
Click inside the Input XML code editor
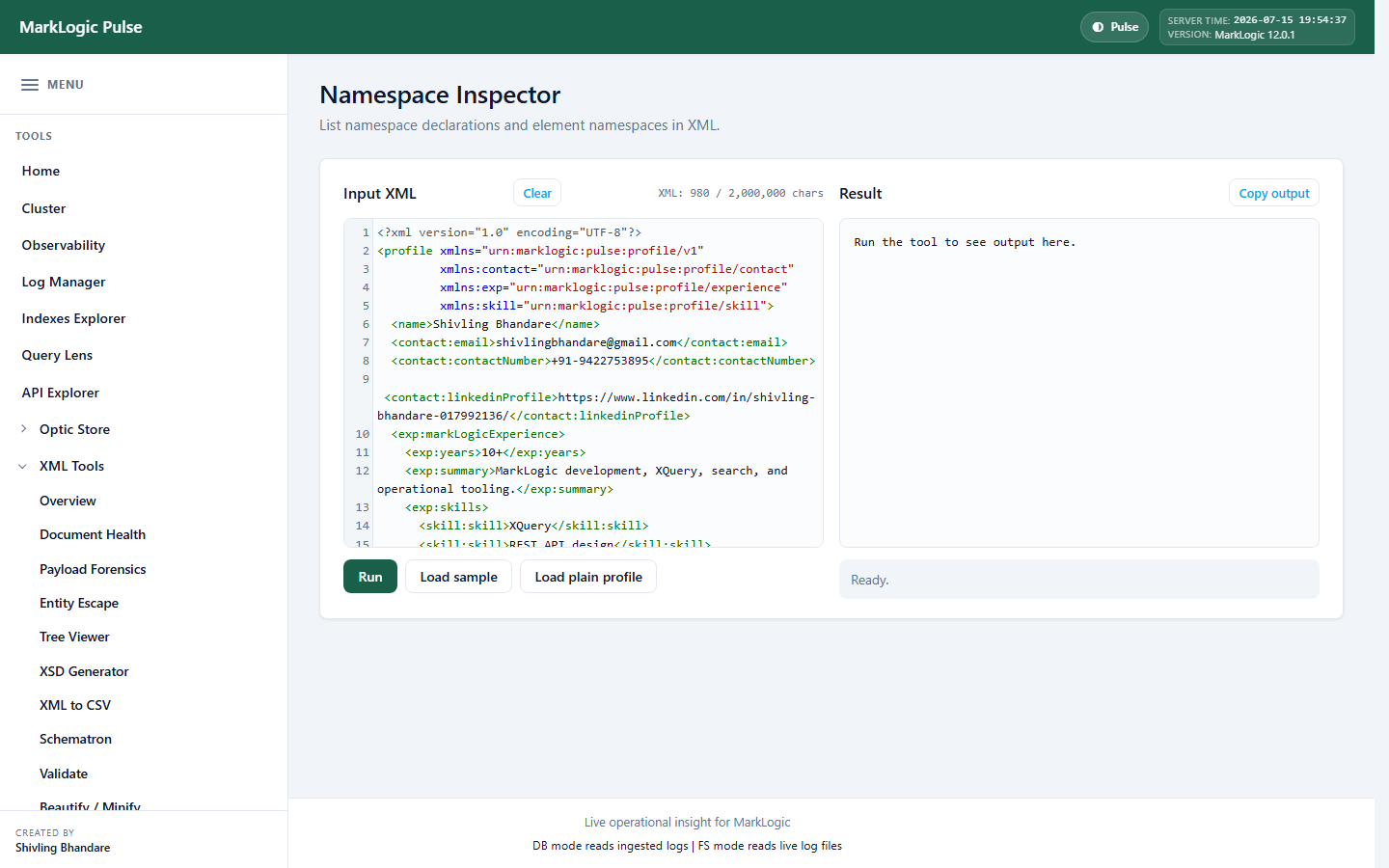point(584,383)
